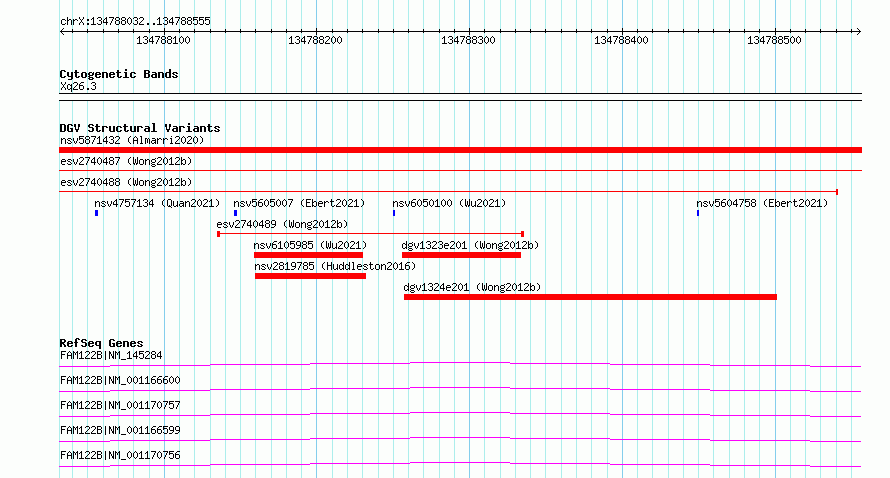The height and width of the screenshot is (478, 890).
Task: Click the blue nsv6050100 marker
Action: click(x=394, y=213)
